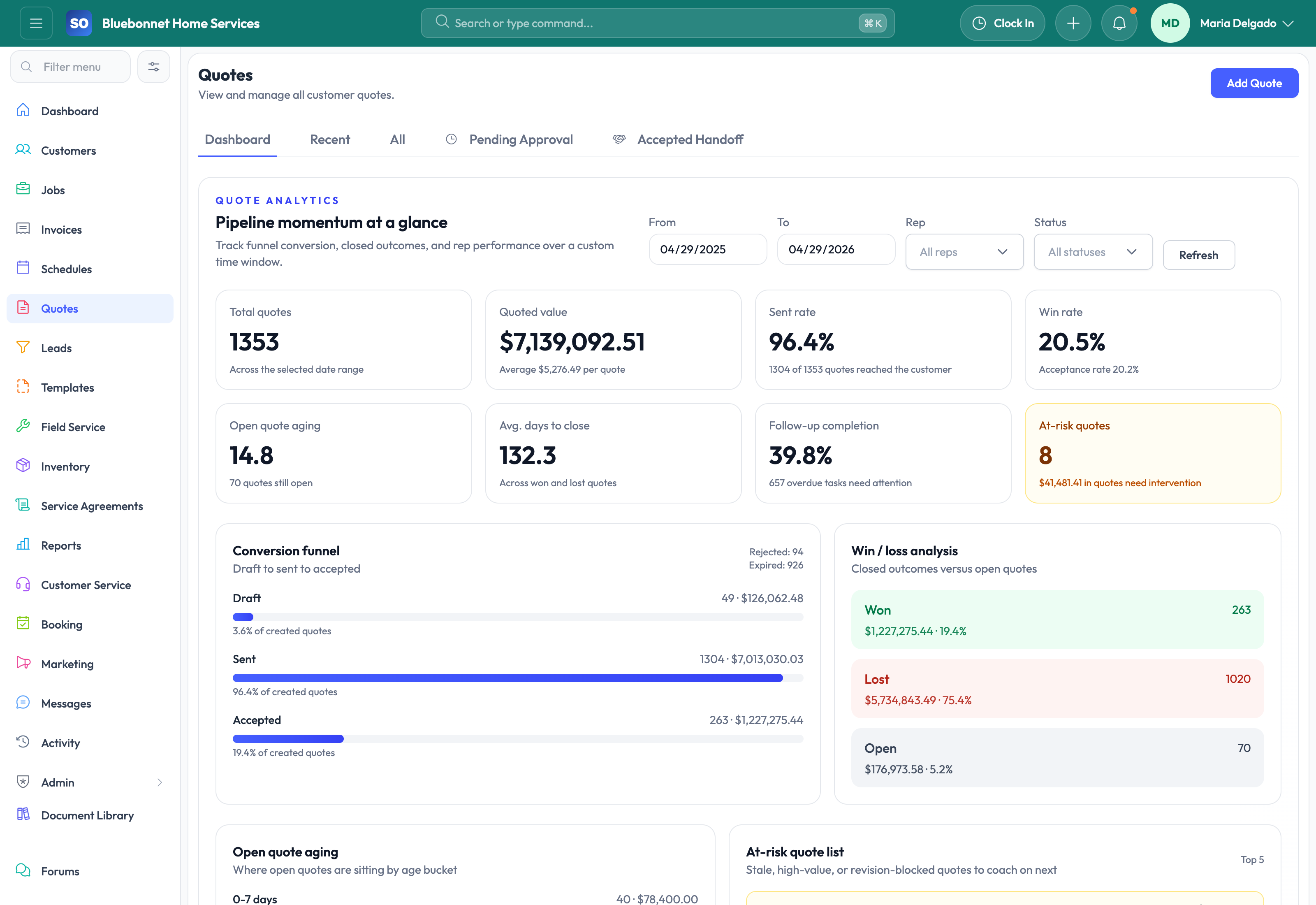Click the Marketing megaphone icon
1316x905 pixels.
[x=23, y=663]
